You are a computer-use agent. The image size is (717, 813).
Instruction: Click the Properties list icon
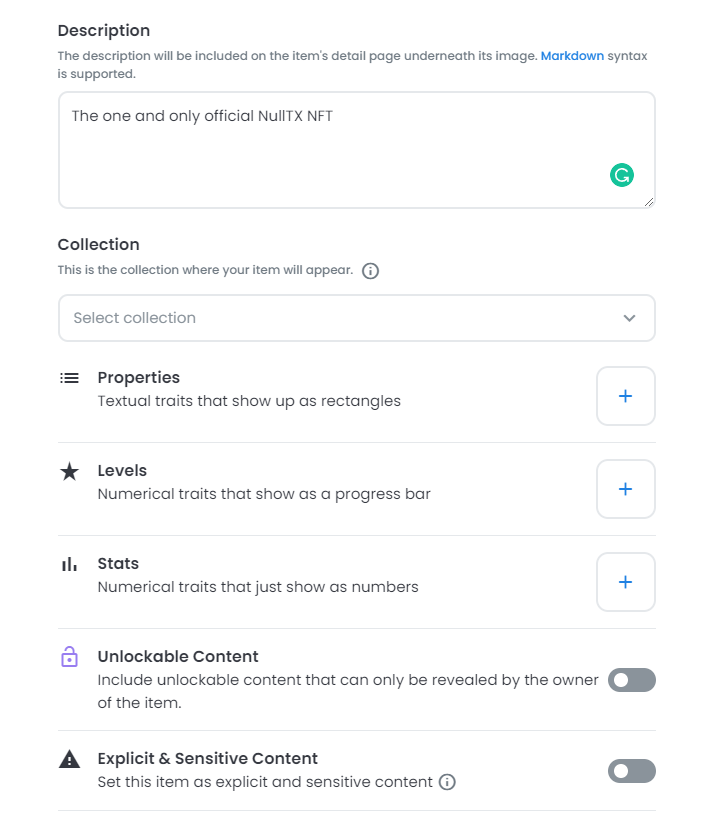[69, 378]
